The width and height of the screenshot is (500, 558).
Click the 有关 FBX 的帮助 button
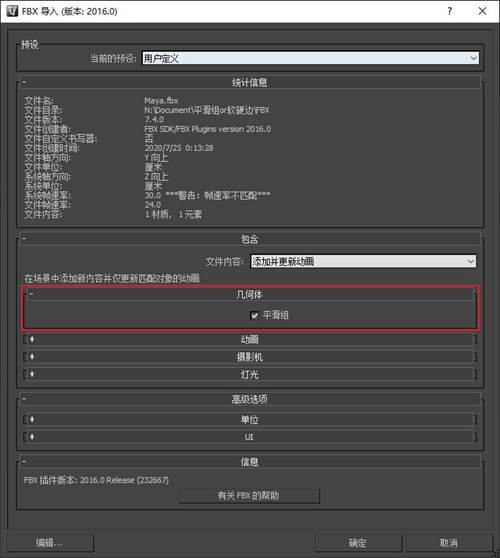[x=249, y=495]
